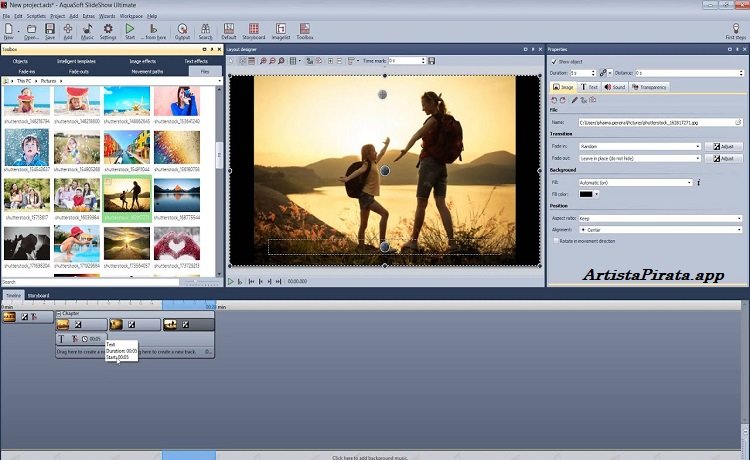
Task: Open the Fade in transition dropdown
Action: 696,146
